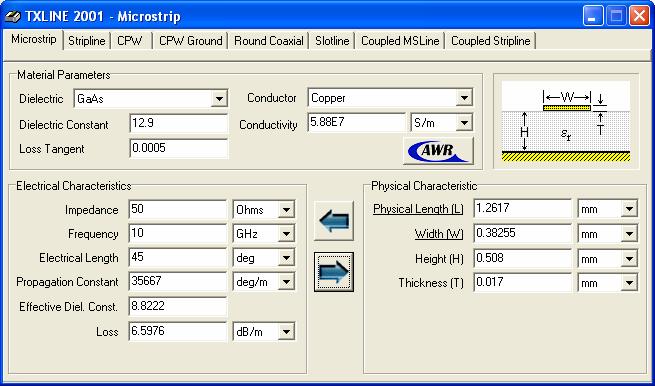Click the Loss field 6.5976
Viewport: 655px width, 386px height.
[x=178, y=332]
